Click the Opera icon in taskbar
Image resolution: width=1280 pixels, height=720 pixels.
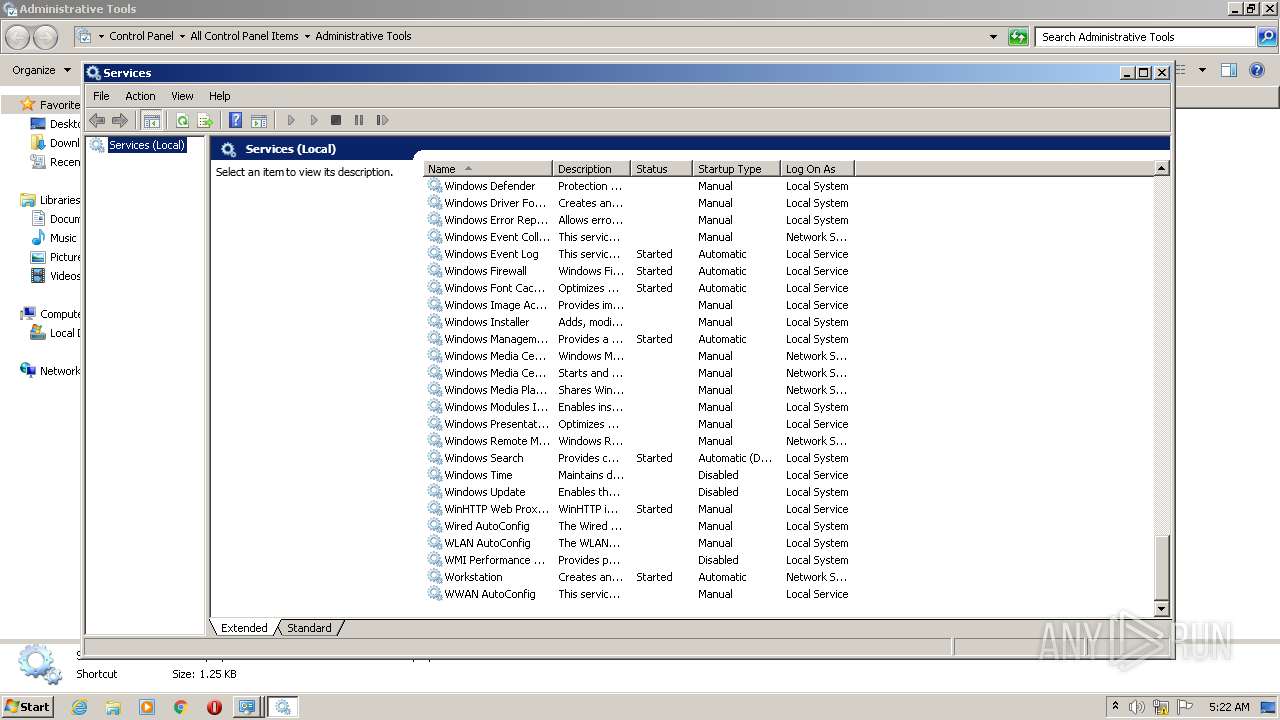tap(214, 707)
